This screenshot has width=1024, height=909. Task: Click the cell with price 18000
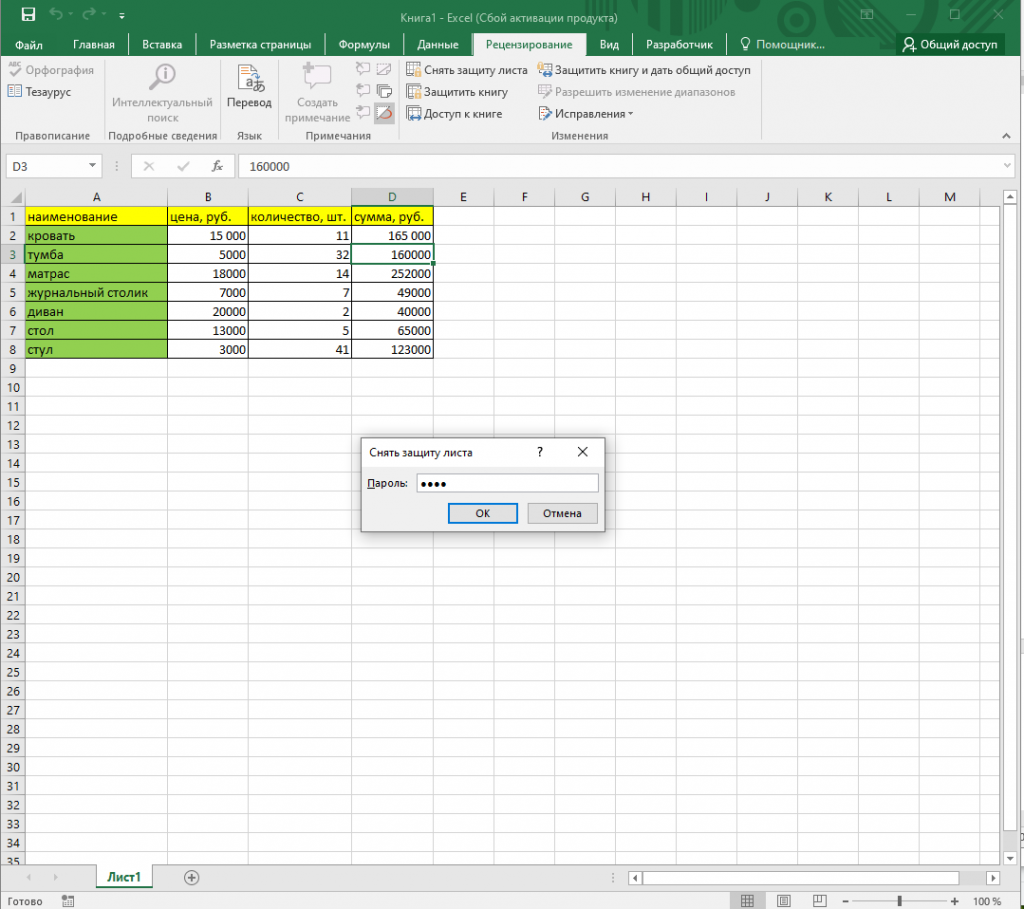(x=208, y=274)
